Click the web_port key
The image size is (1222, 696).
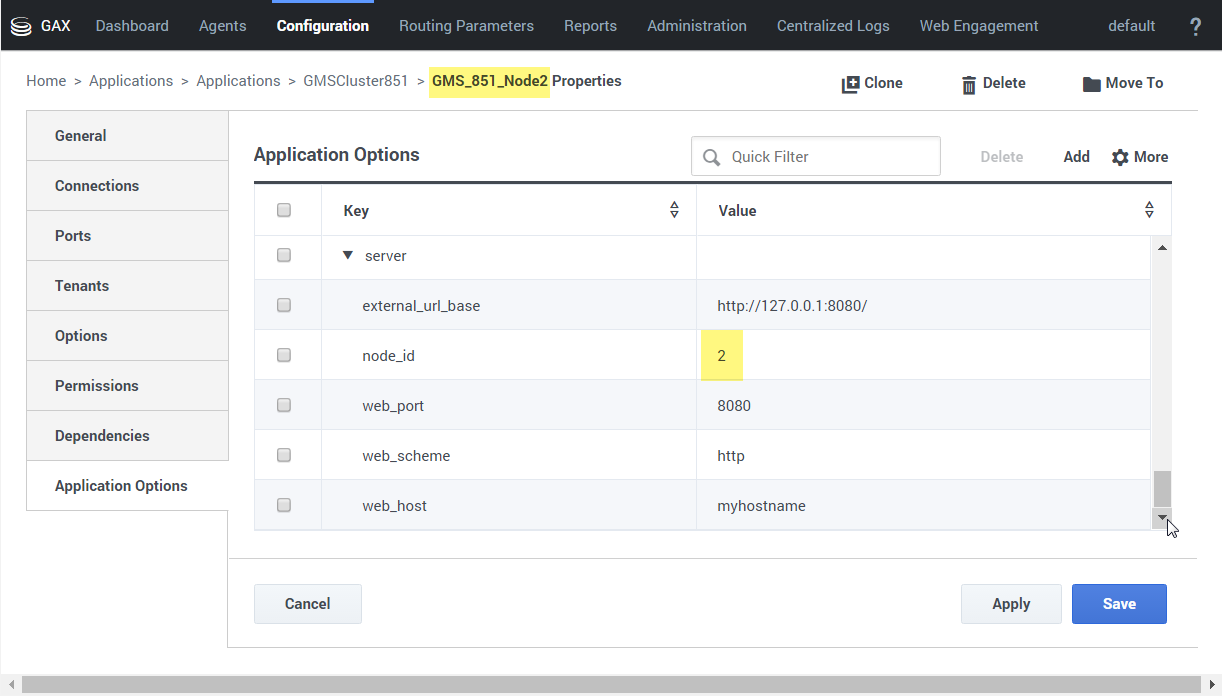pos(394,405)
